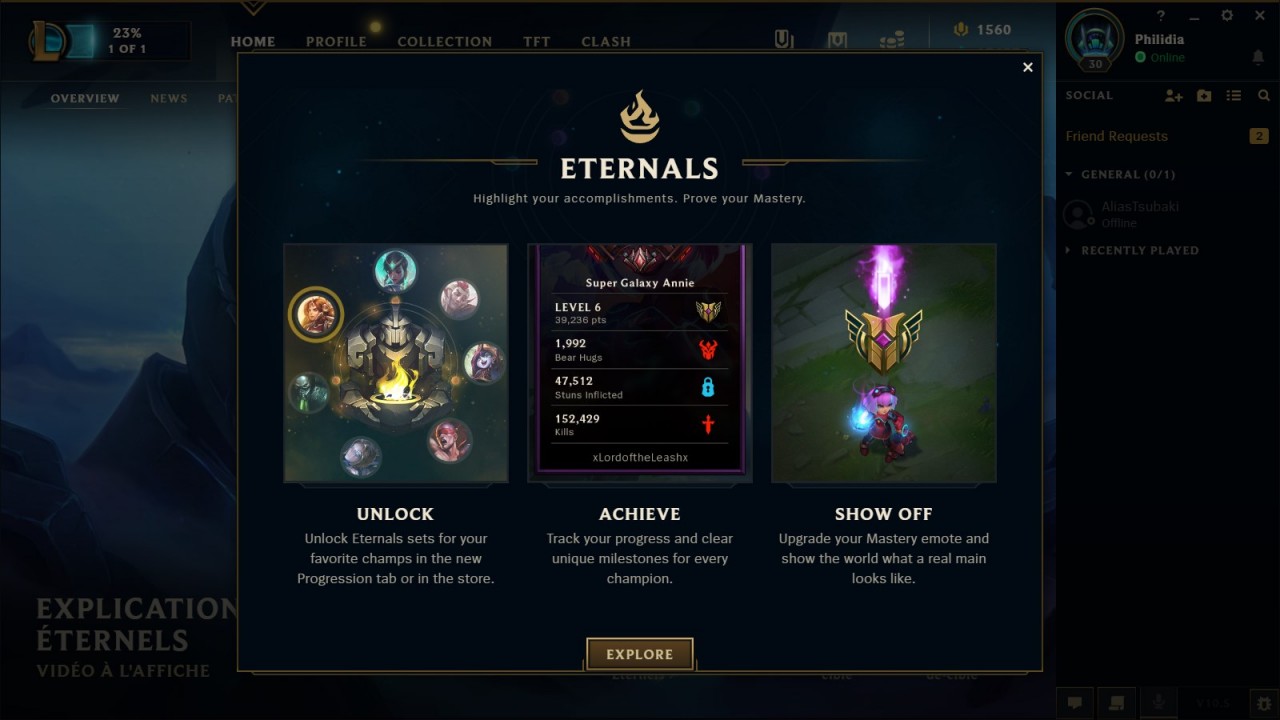Image resolution: width=1280 pixels, height=720 pixels.
Task: Click the Super Galaxy Annie achieve card
Action: point(640,363)
